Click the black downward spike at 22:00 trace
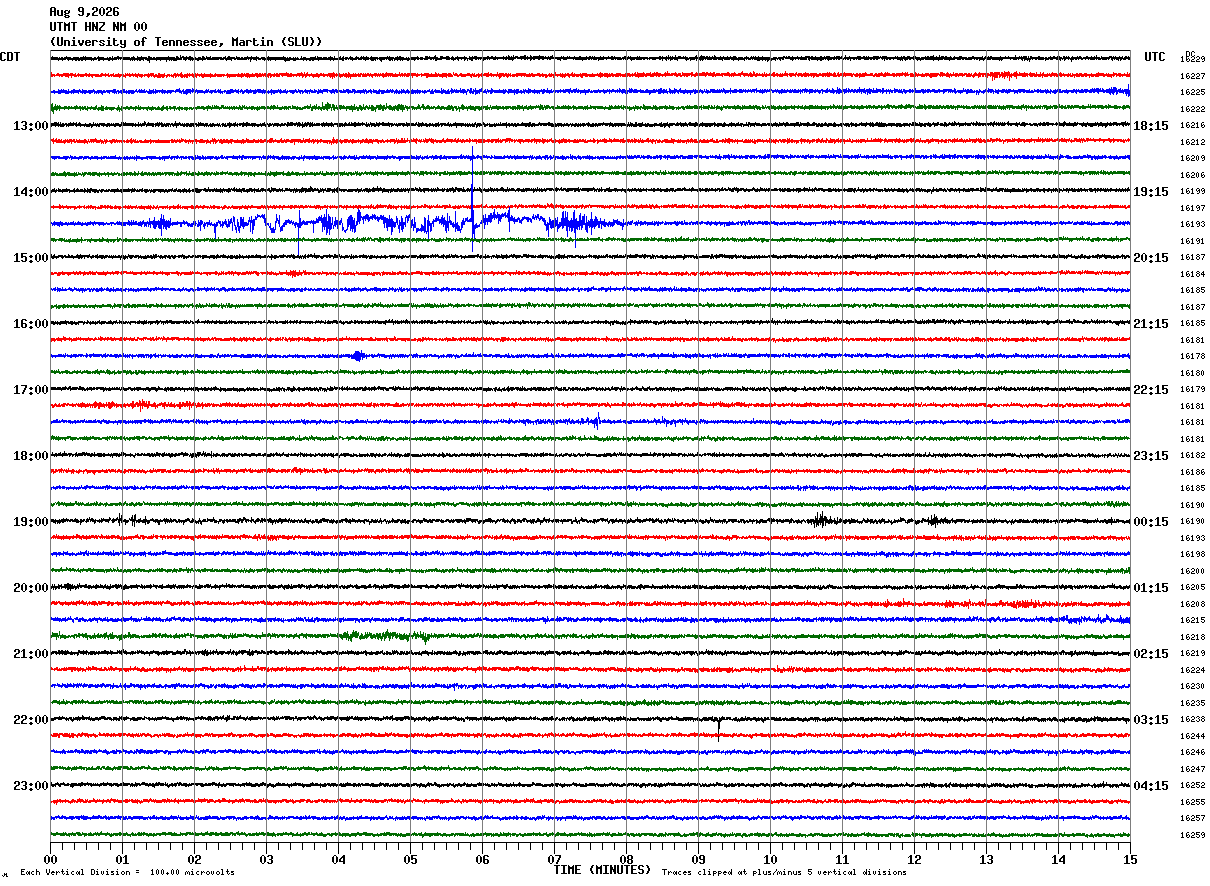The width and height of the screenshot is (1210, 886). 719,727
